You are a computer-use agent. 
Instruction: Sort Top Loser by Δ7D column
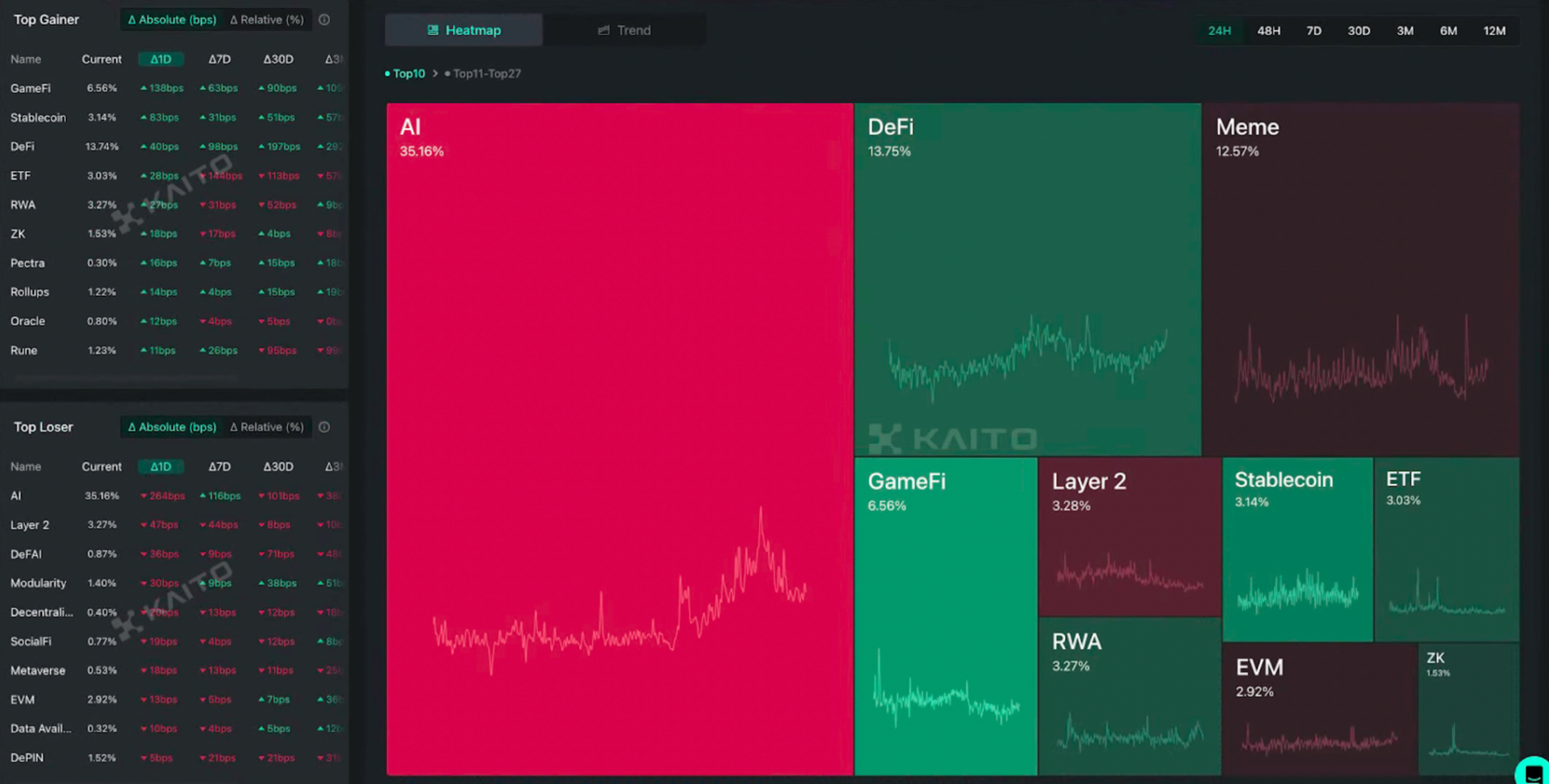coord(219,466)
